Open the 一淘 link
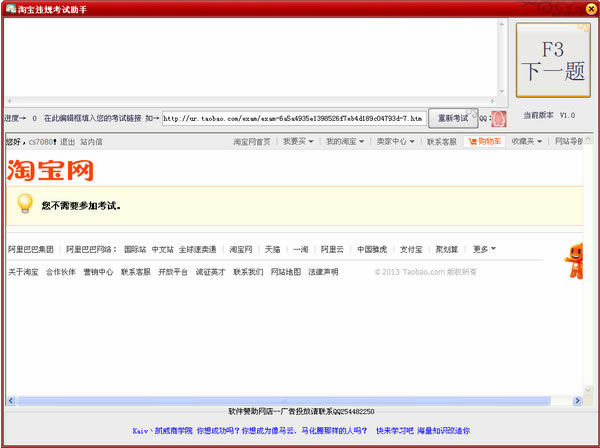Viewport: 600px width, 448px height. (300, 249)
